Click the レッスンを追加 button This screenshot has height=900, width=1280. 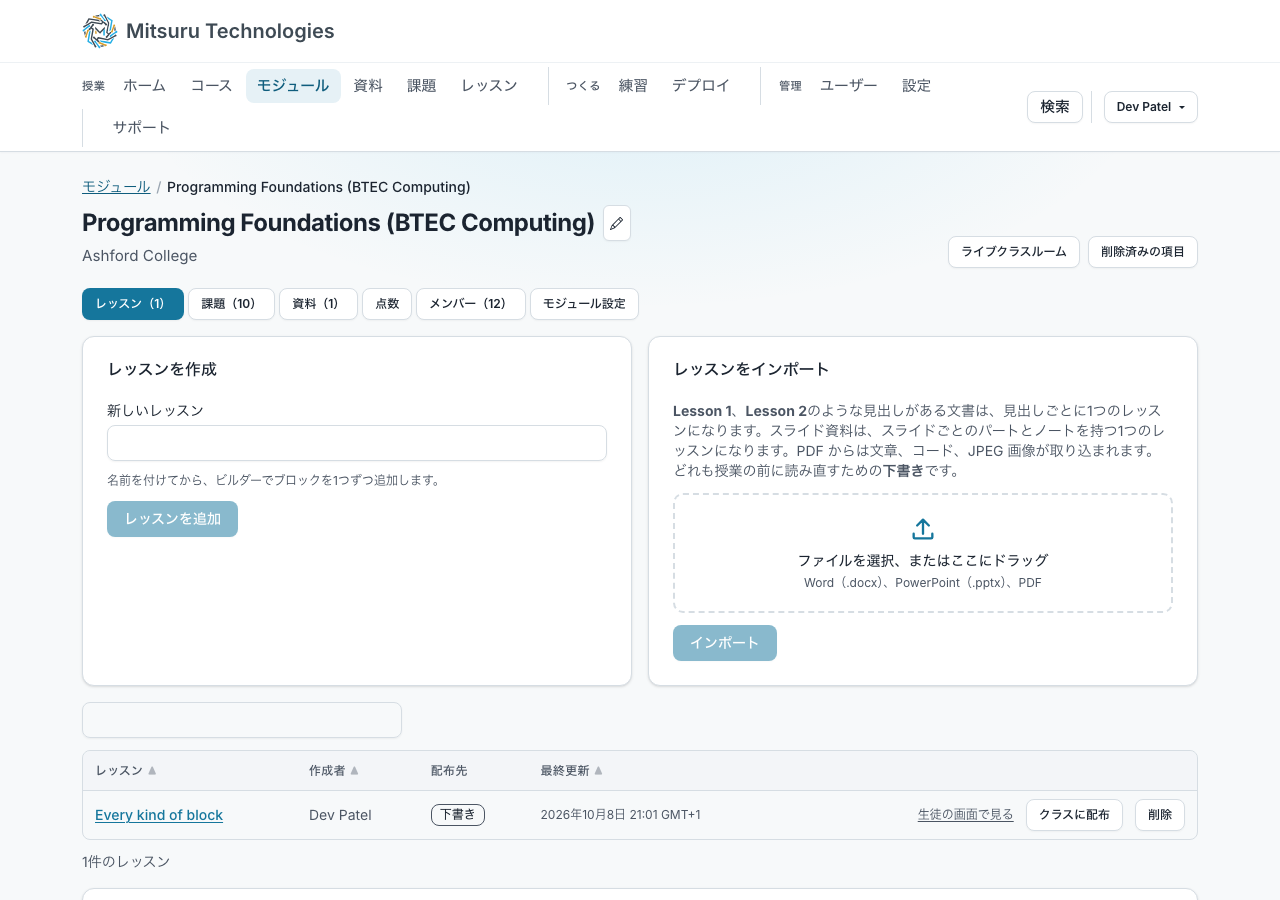pyautogui.click(x=172, y=519)
